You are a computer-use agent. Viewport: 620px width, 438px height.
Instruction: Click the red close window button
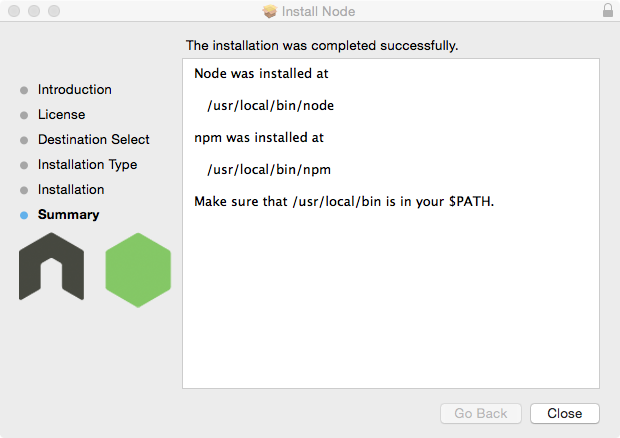14,11
